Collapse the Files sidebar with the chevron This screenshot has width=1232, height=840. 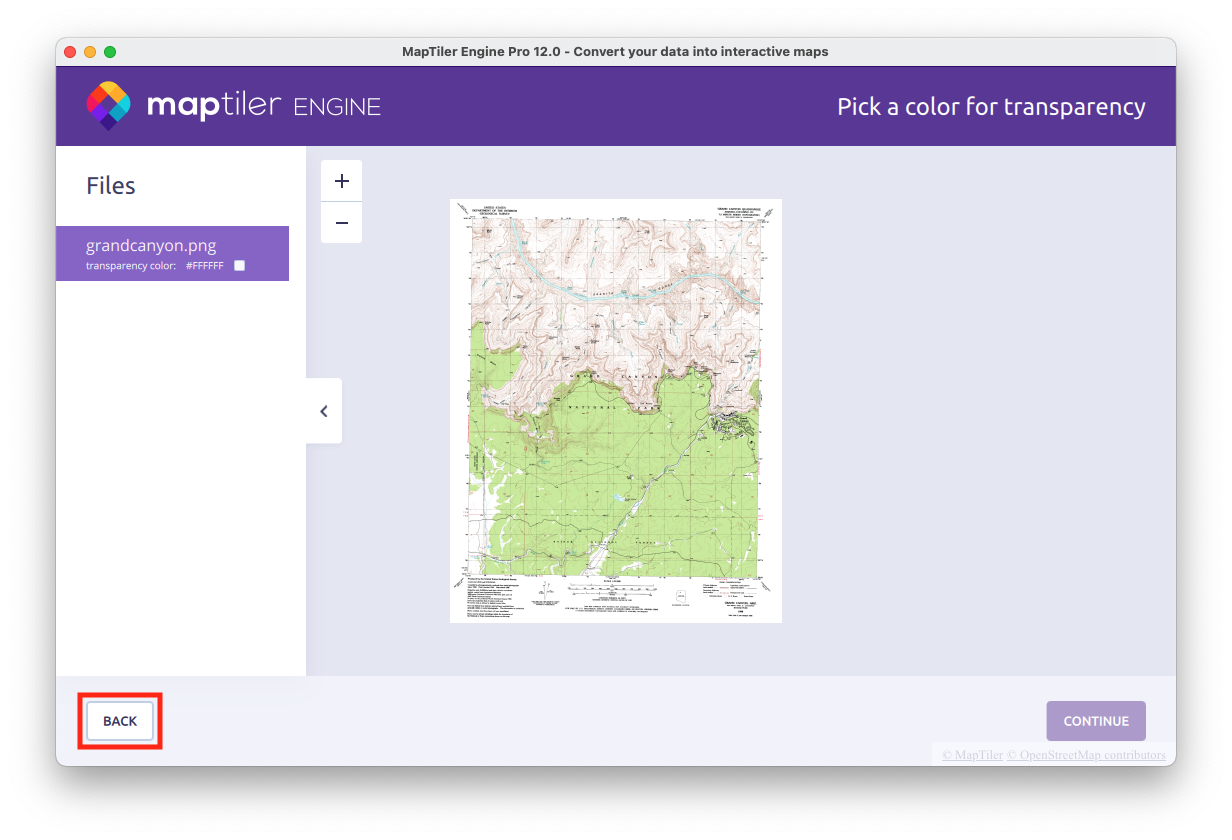(324, 411)
